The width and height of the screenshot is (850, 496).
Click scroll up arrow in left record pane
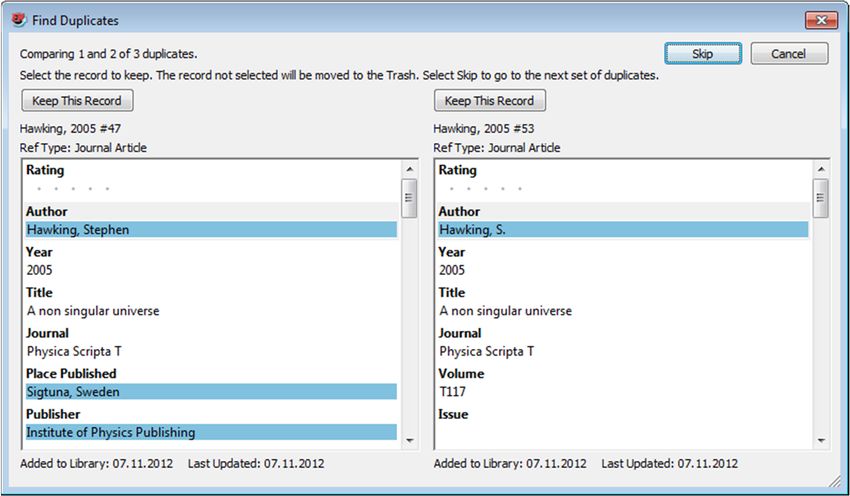[409, 170]
